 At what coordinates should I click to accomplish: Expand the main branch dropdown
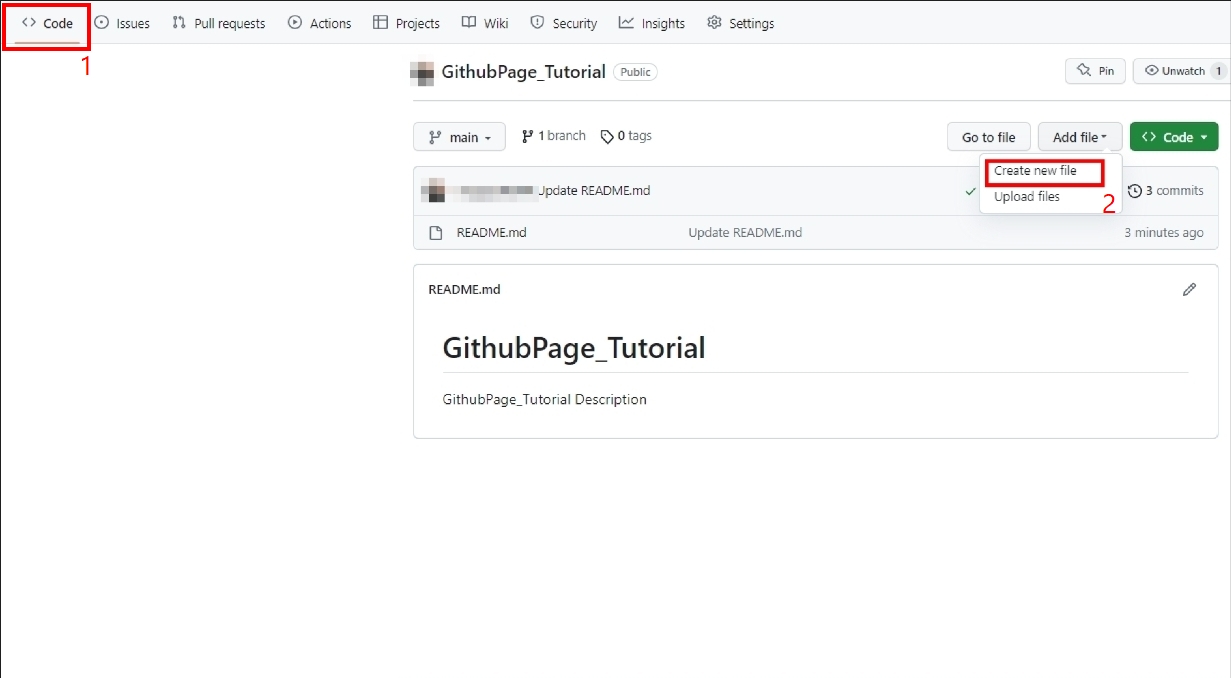[x=459, y=137]
